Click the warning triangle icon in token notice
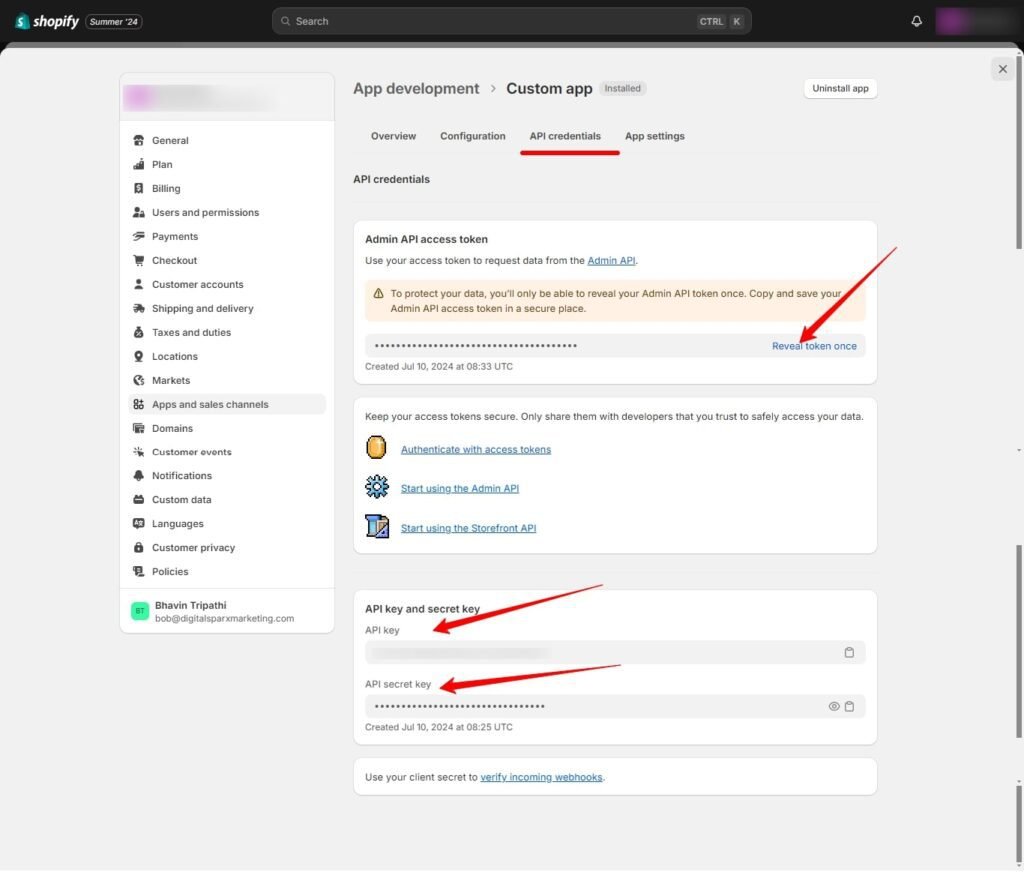 click(x=378, y=294)
